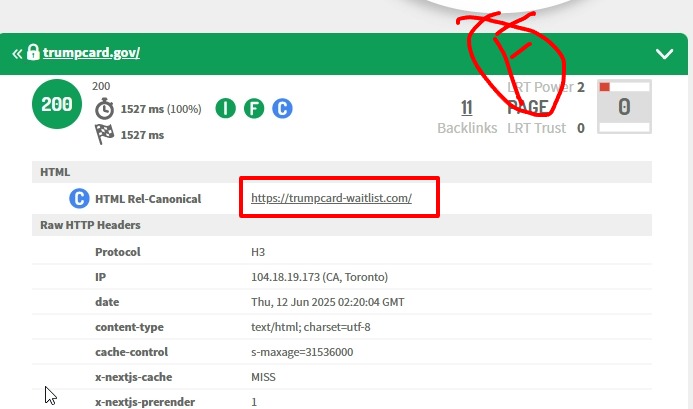Click the blue C icon beside F
The height and width of the screenshot is (409, 693).
[282, 108]
